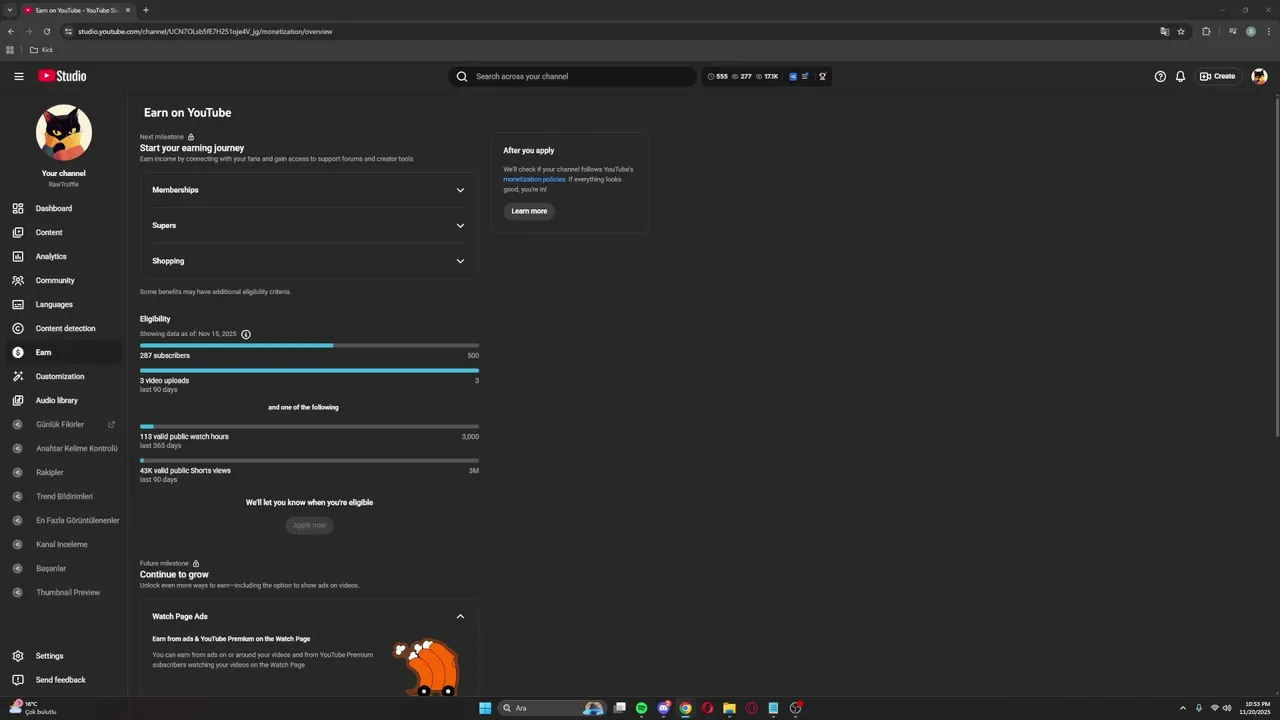The width and height of the screenshot is (1280, 720).
Task: Open the account avatar menu
Action: tap(1259, 76)
